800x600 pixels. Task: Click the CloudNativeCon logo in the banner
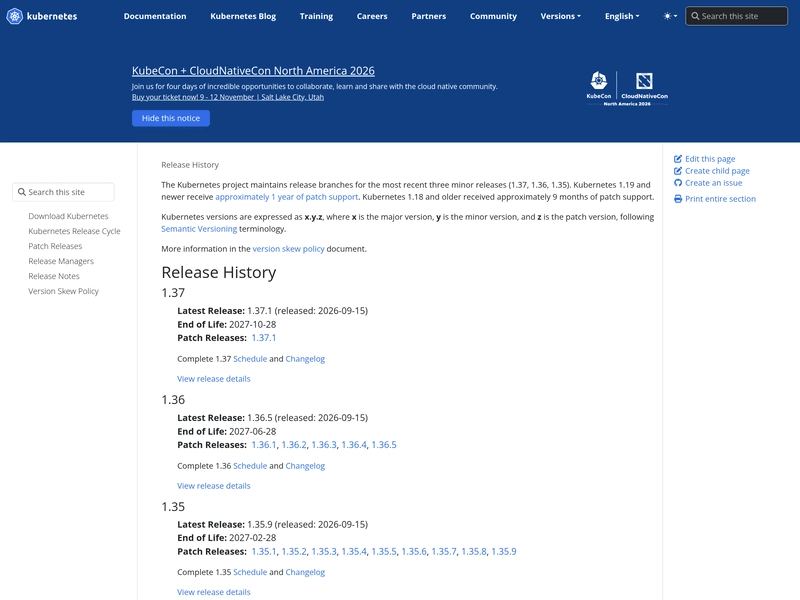point(644,85)
